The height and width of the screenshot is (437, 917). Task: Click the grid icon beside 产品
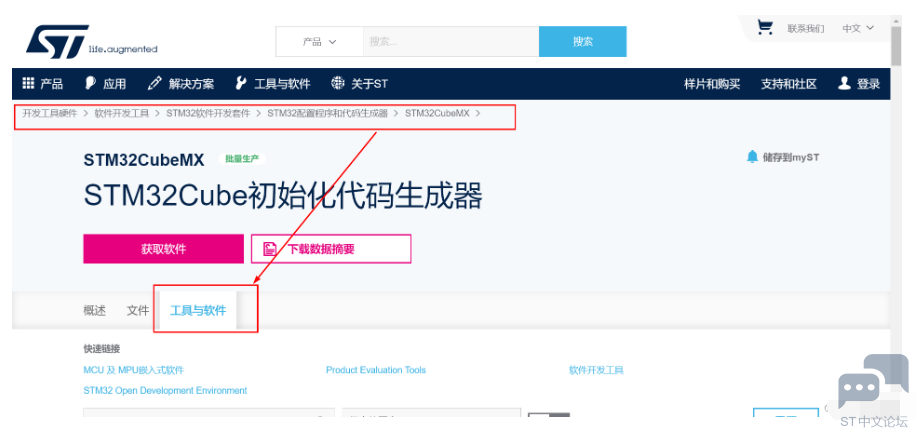(x=28, y=83)
